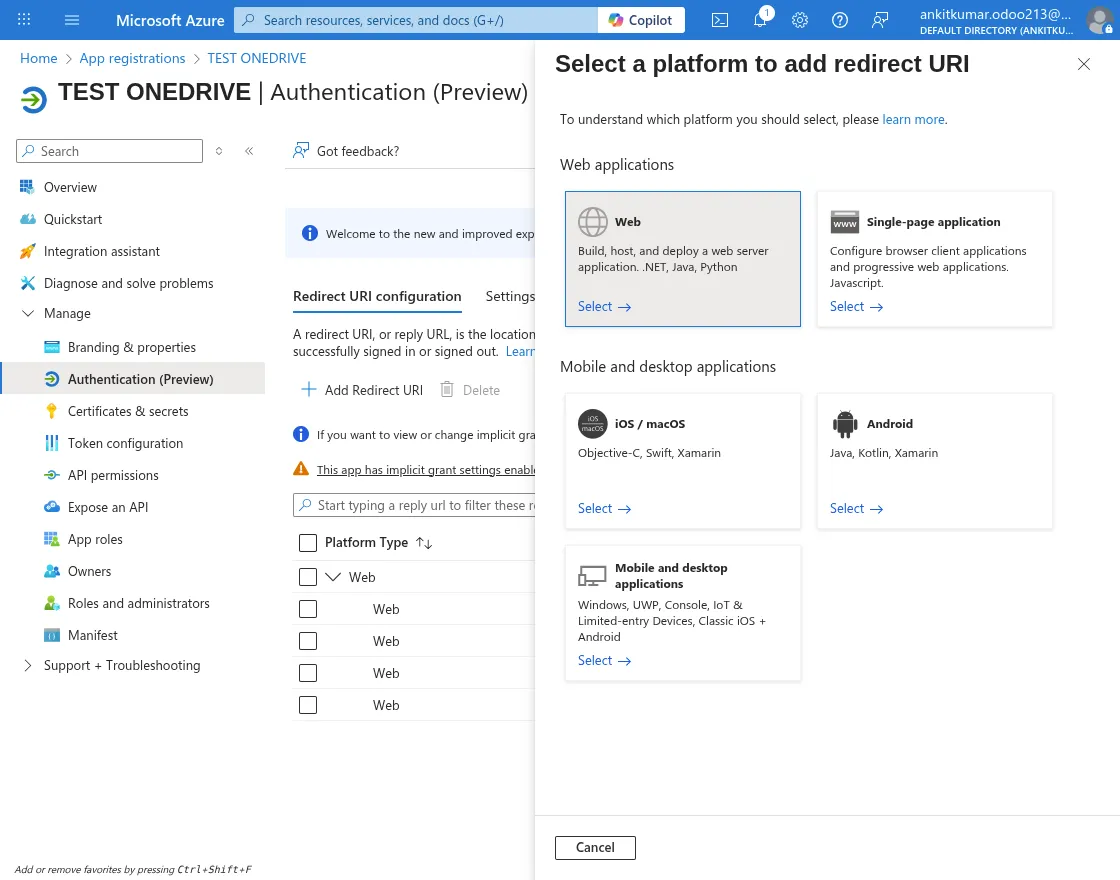Click the learn more link
This screenshot has height=880, width=1120.
pyautogui.click(x=913, y=119)
